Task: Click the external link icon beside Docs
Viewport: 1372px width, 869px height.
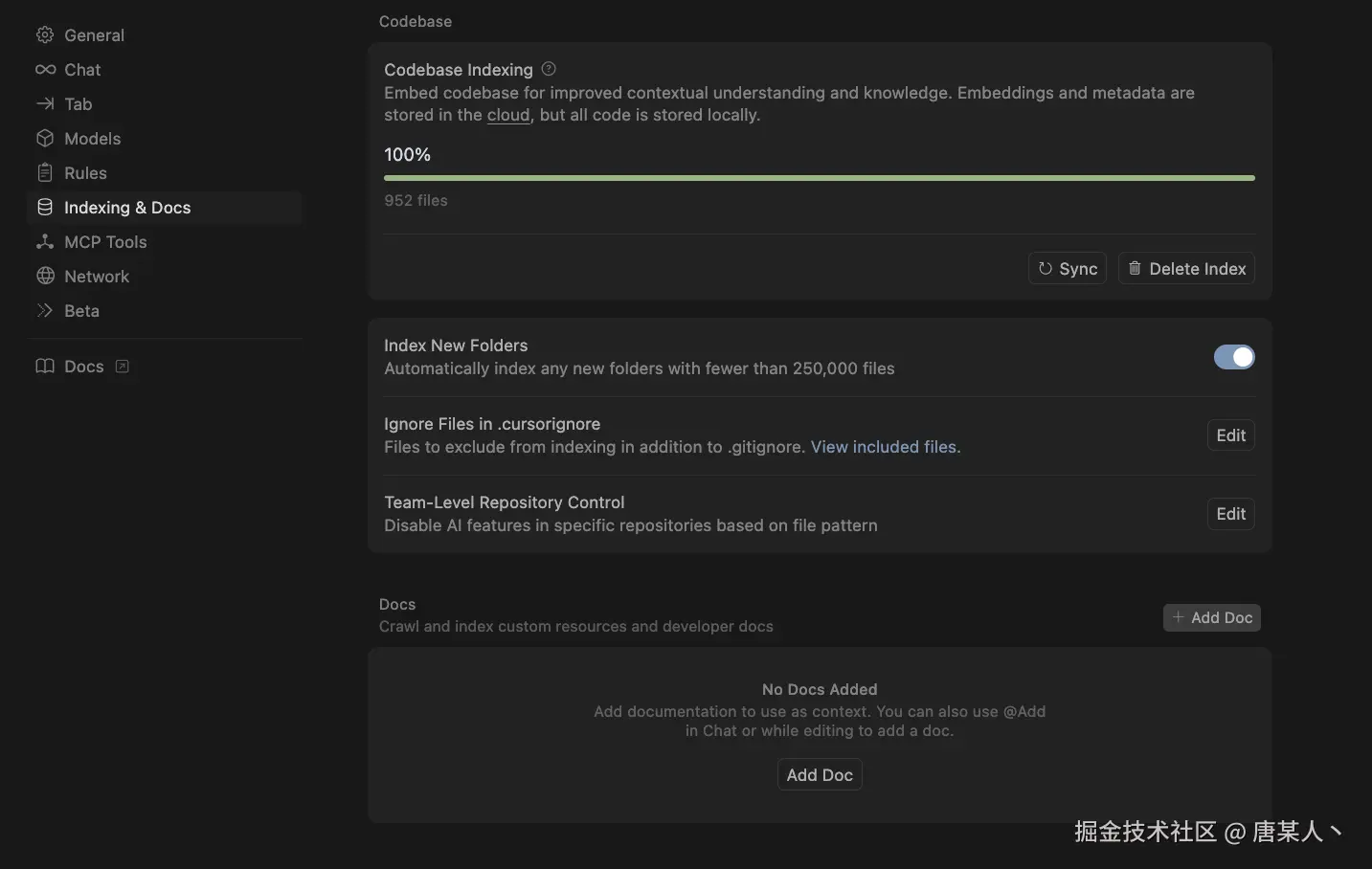Action: [x=123, y=367]
